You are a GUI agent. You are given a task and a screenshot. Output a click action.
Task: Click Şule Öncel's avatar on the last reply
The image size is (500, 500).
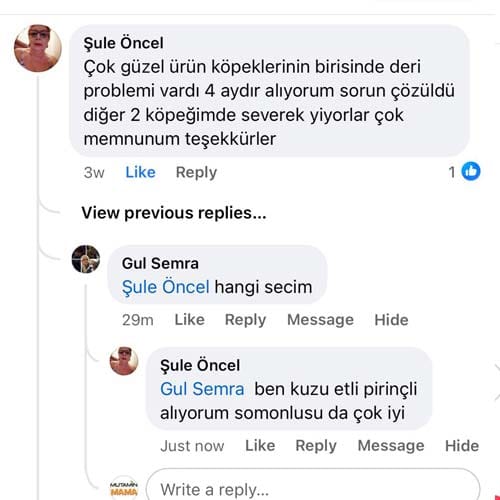click(124, 361)
